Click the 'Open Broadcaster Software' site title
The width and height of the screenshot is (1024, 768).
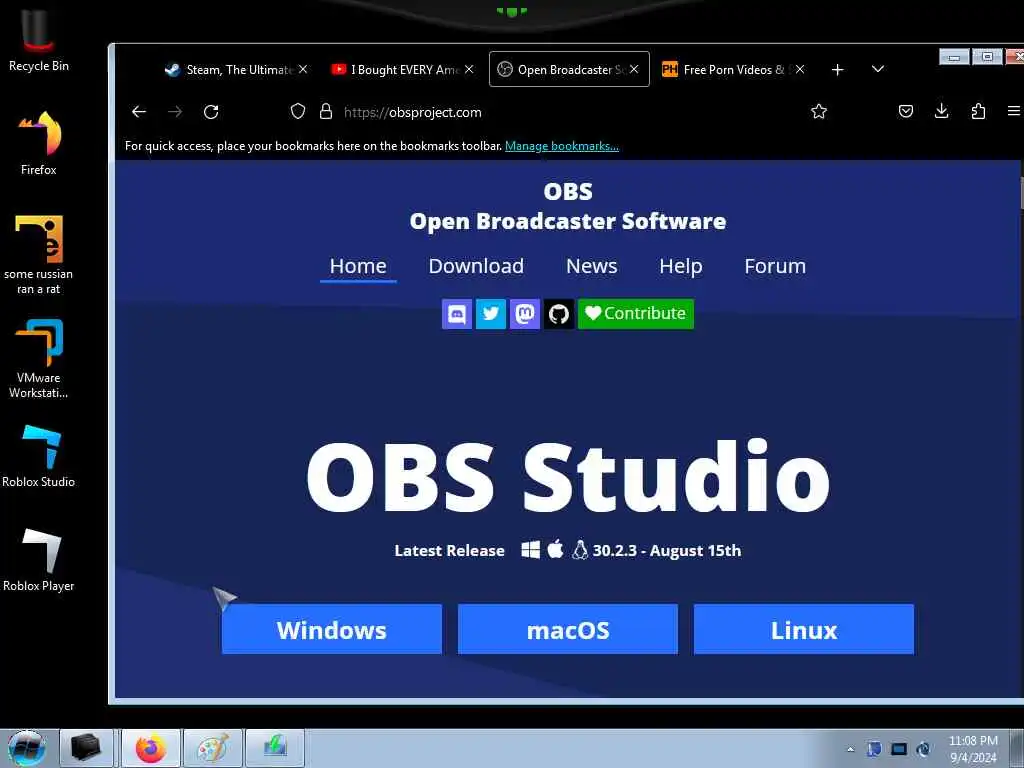point(568,221)
